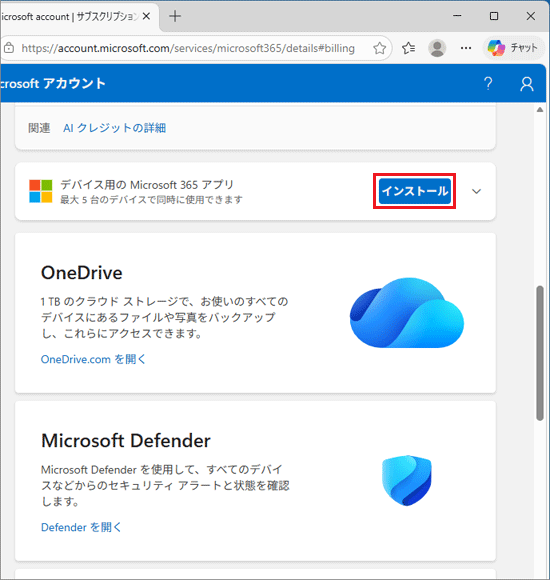This screenshot has width=550, height=580.
Task: Open the OneDrive.com を開く link
Action: 93,359
